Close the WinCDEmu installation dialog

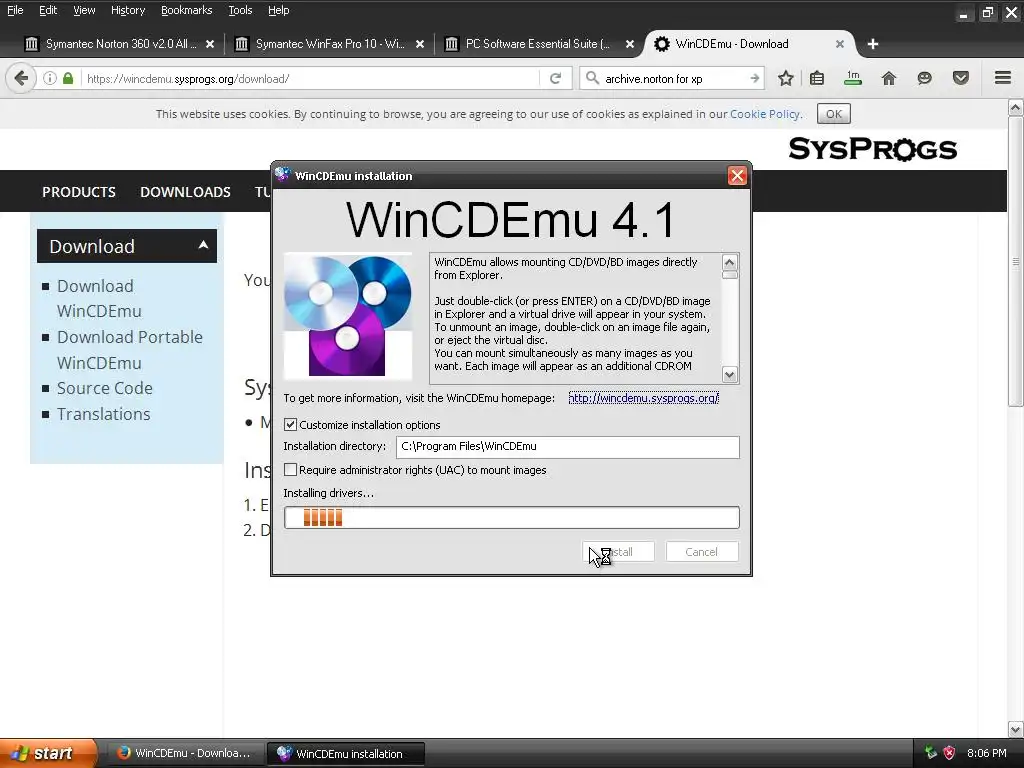(737, 176)
